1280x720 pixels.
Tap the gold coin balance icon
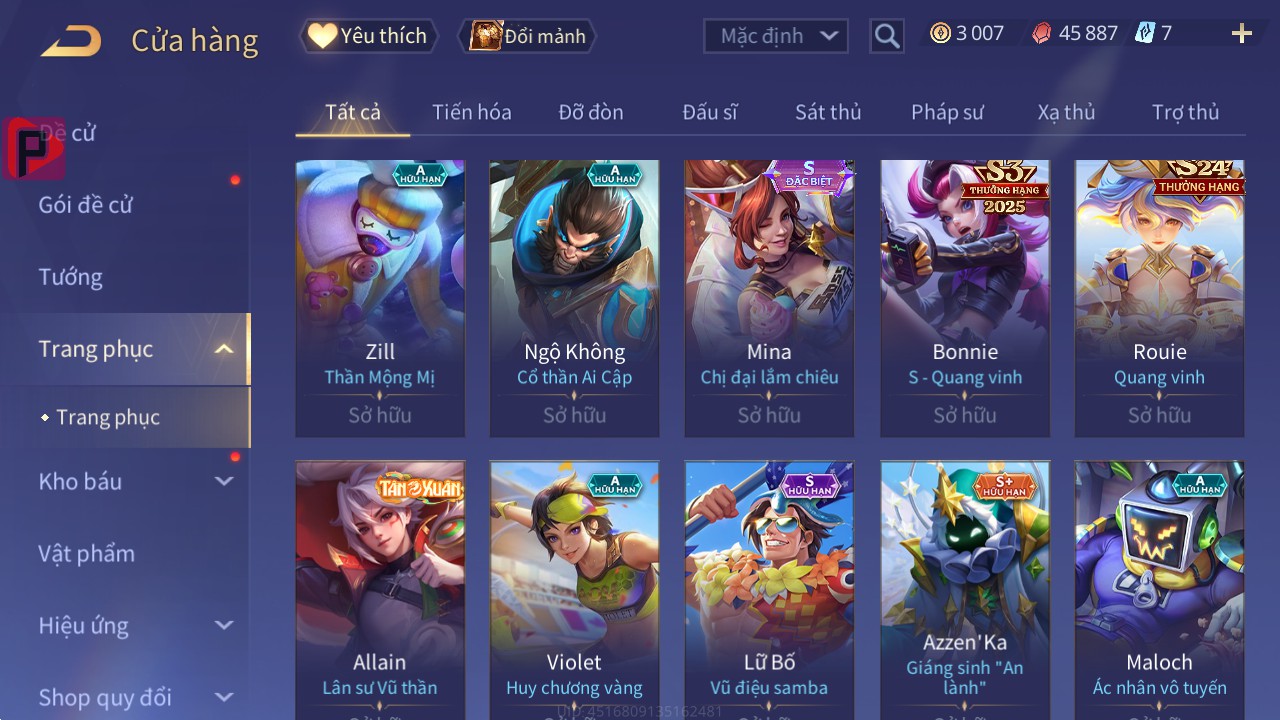(940, 33)
